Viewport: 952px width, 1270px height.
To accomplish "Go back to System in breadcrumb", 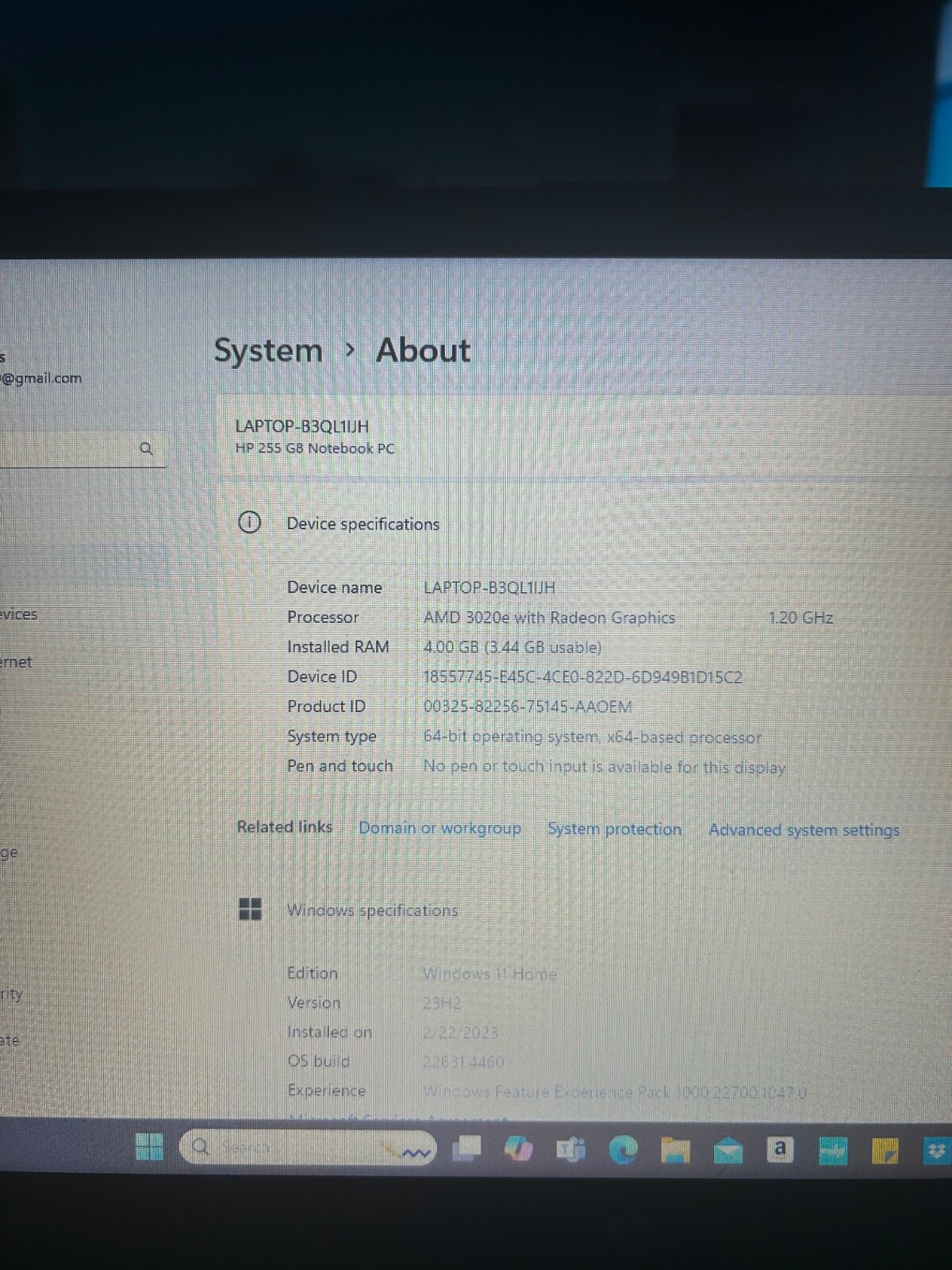I will click(268, 350).
